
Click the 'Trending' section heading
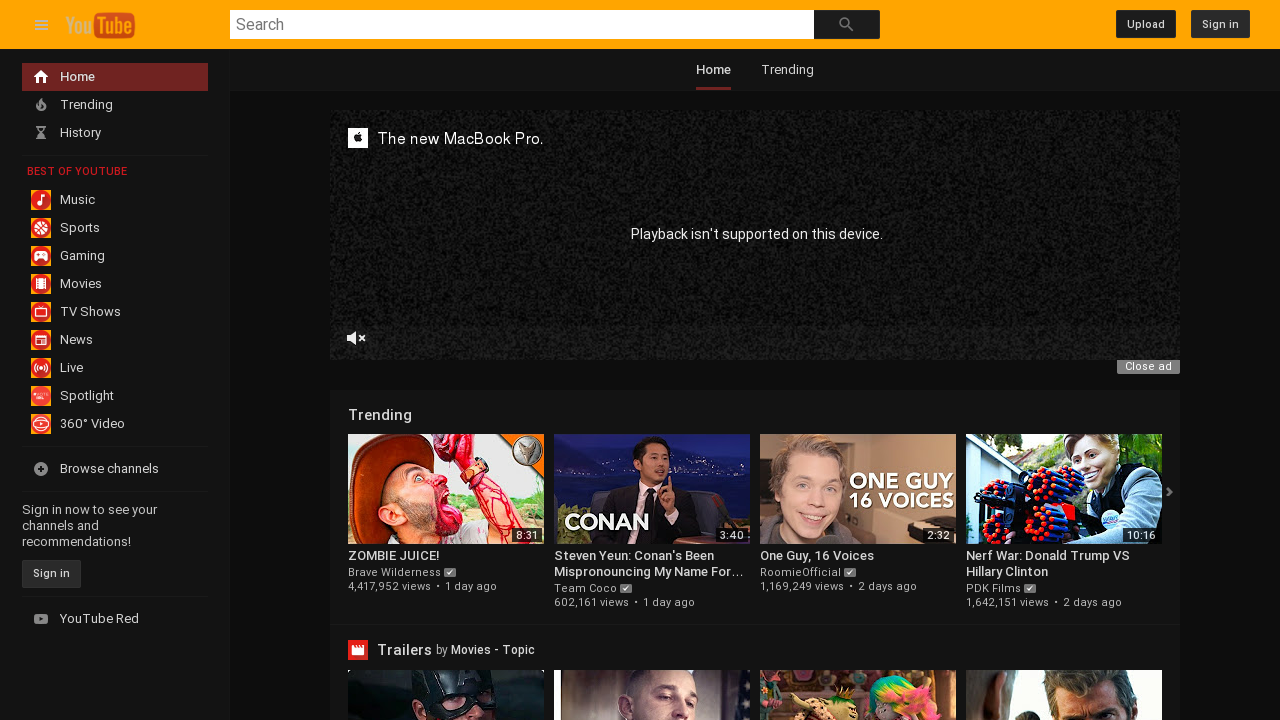[380, 415]
